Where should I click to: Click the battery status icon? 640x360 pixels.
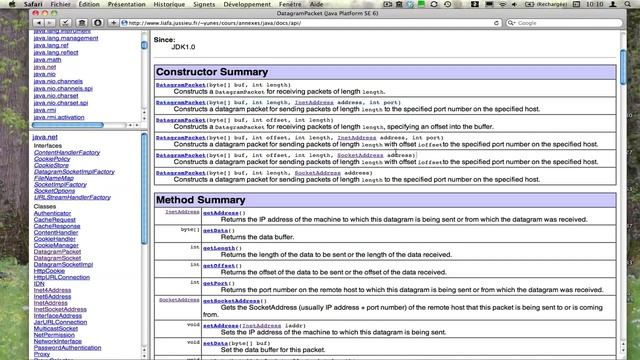529,4
